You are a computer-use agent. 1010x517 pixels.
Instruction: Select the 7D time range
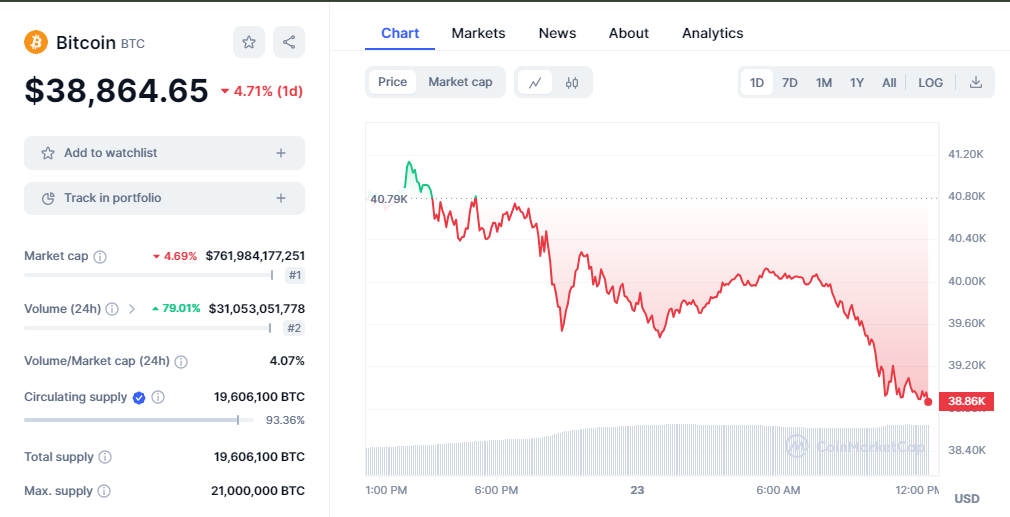tap(789, 82)
